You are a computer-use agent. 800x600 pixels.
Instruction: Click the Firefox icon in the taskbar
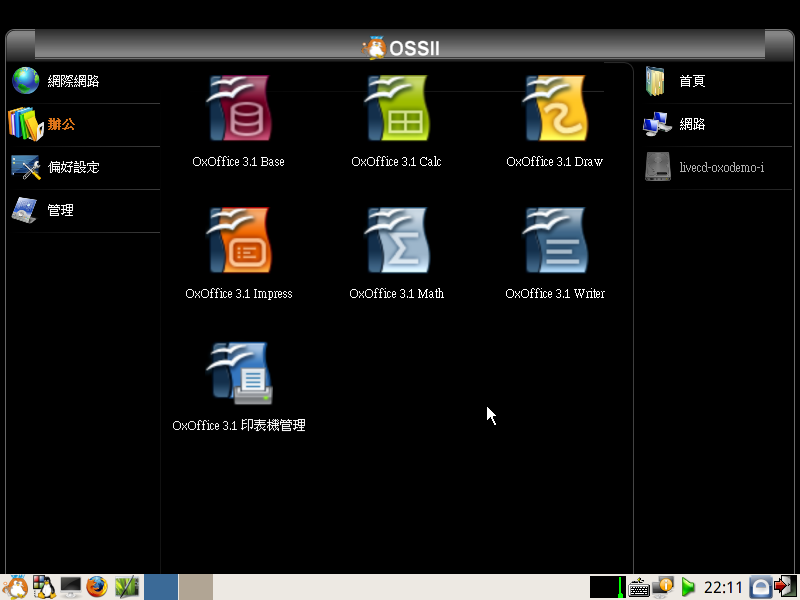tap(97, 587)
